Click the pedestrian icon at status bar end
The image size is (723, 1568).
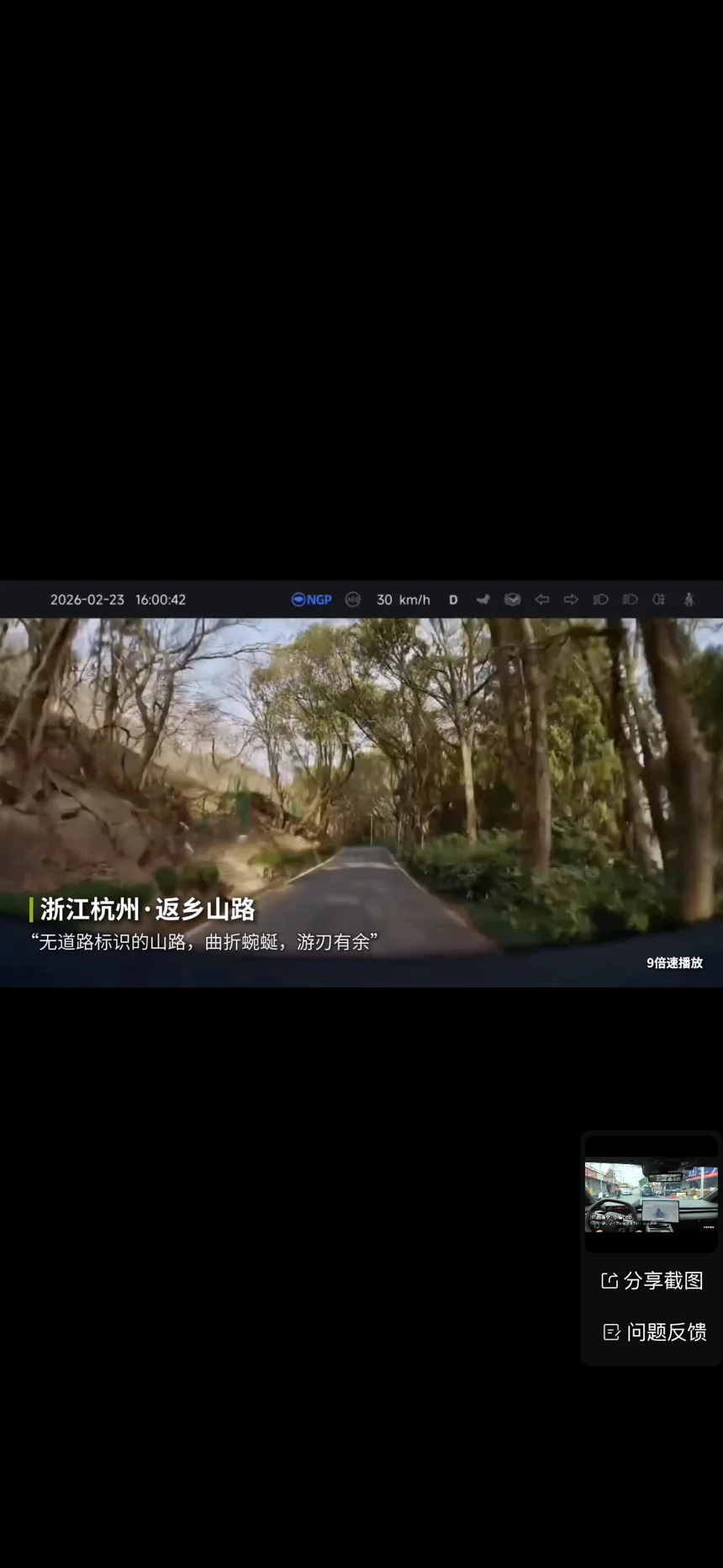click(689, 600)
